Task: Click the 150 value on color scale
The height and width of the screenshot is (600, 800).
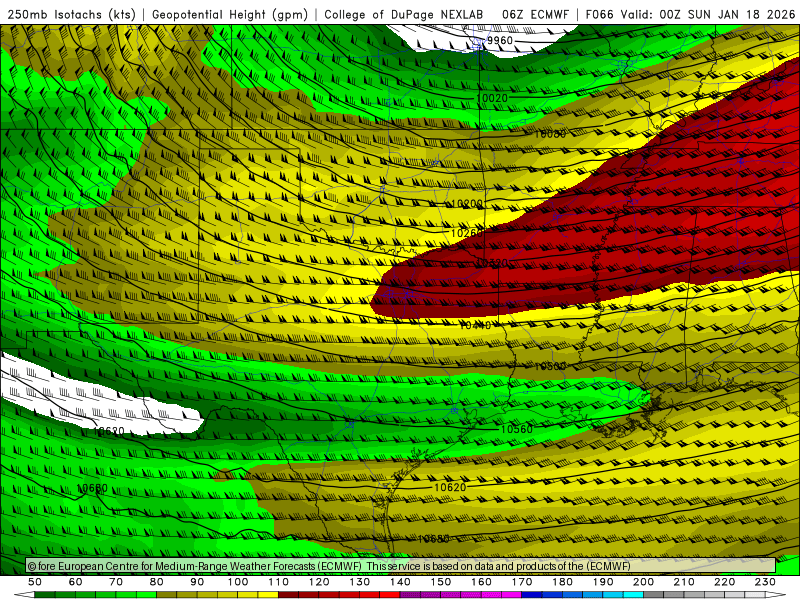Action: [440, 582]
